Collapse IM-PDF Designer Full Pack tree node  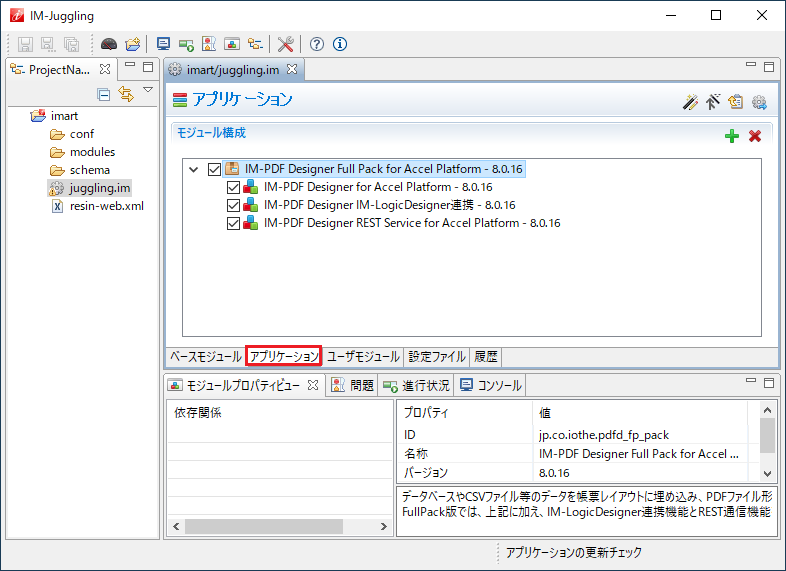[193, 169]
